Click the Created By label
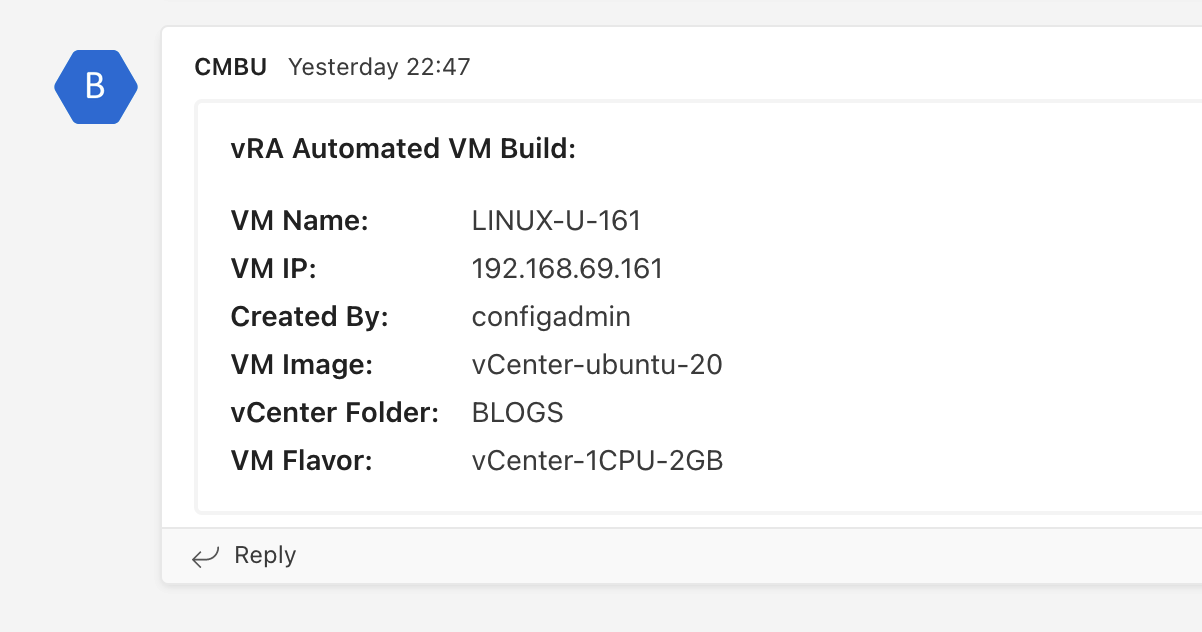 click(x=309, y=317)
